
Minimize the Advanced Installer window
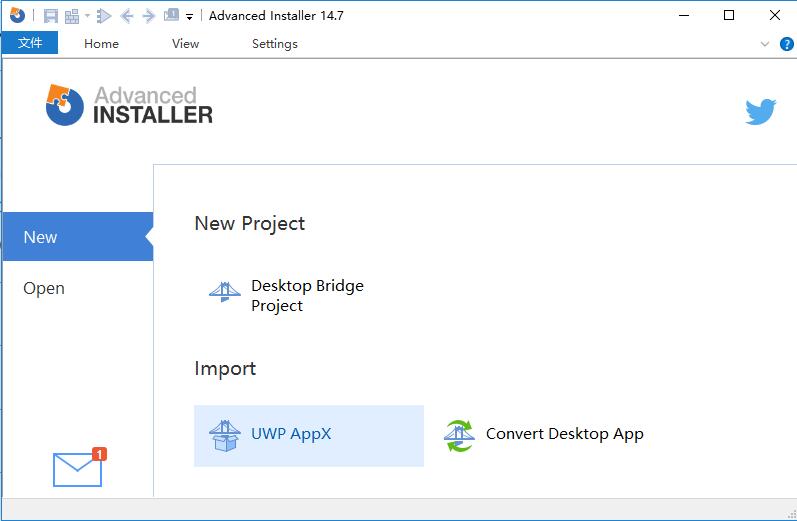(x=684, y=15)
